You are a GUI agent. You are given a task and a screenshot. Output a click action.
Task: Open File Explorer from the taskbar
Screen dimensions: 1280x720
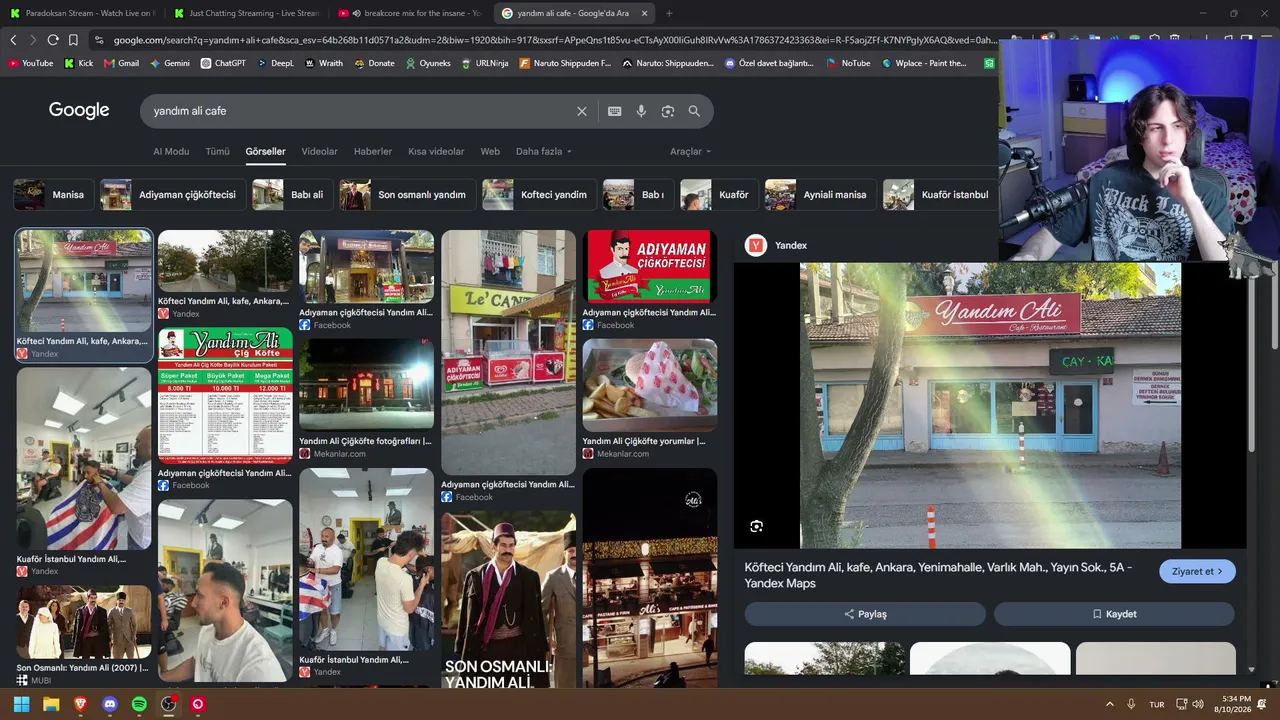(x=51, y=704)
